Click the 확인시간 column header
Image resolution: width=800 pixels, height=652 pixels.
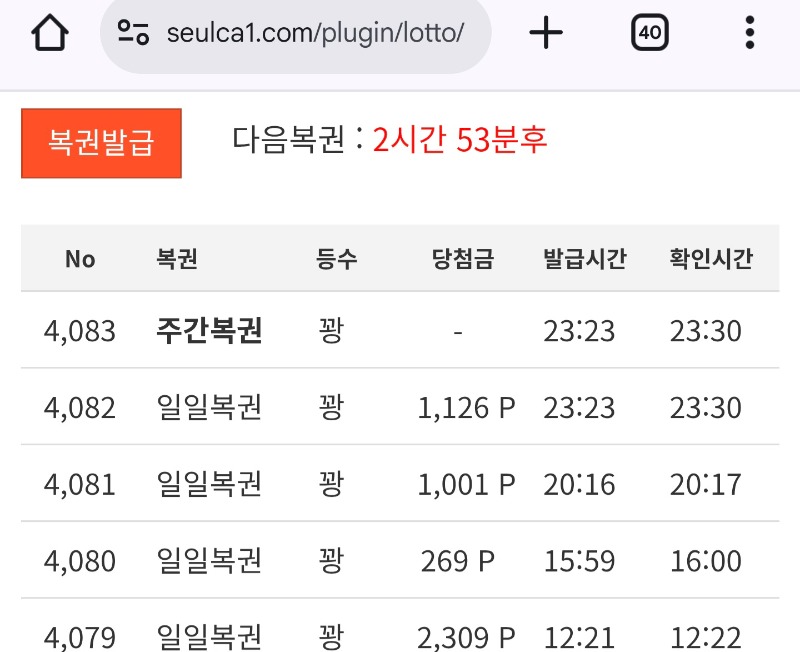(711, 259)
